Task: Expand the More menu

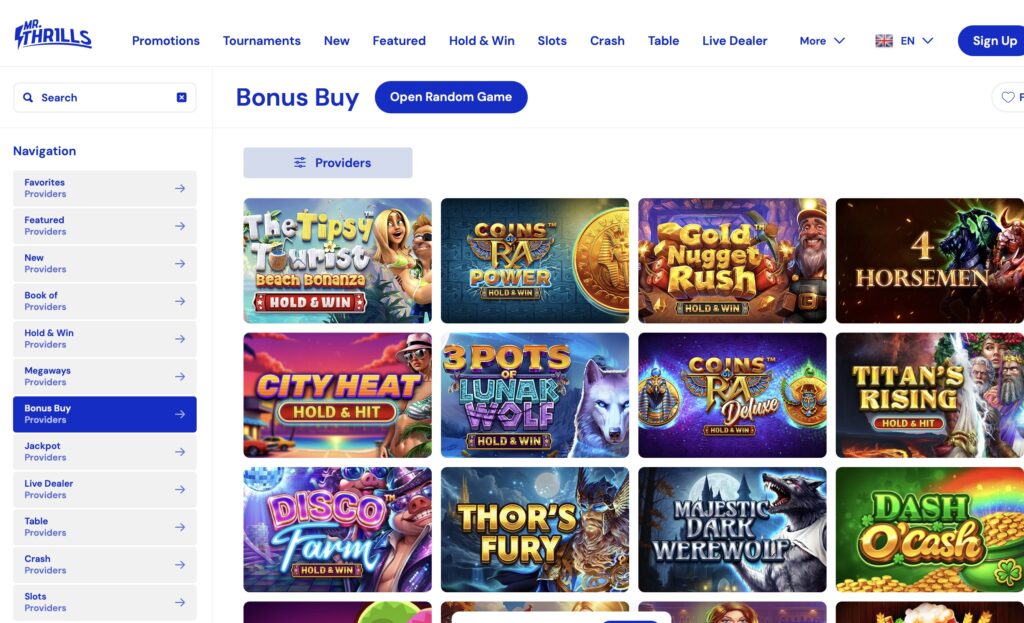Action: 822,41
